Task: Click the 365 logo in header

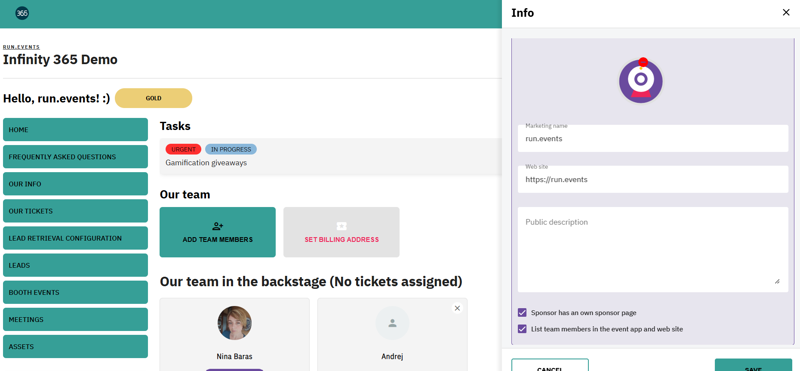Action: coord(22,13)
